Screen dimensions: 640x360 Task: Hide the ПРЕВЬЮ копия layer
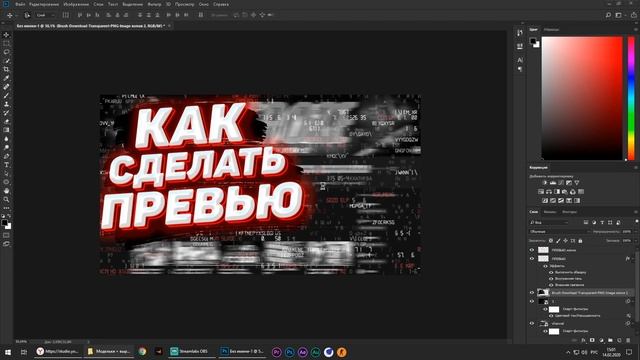[532, 250]
